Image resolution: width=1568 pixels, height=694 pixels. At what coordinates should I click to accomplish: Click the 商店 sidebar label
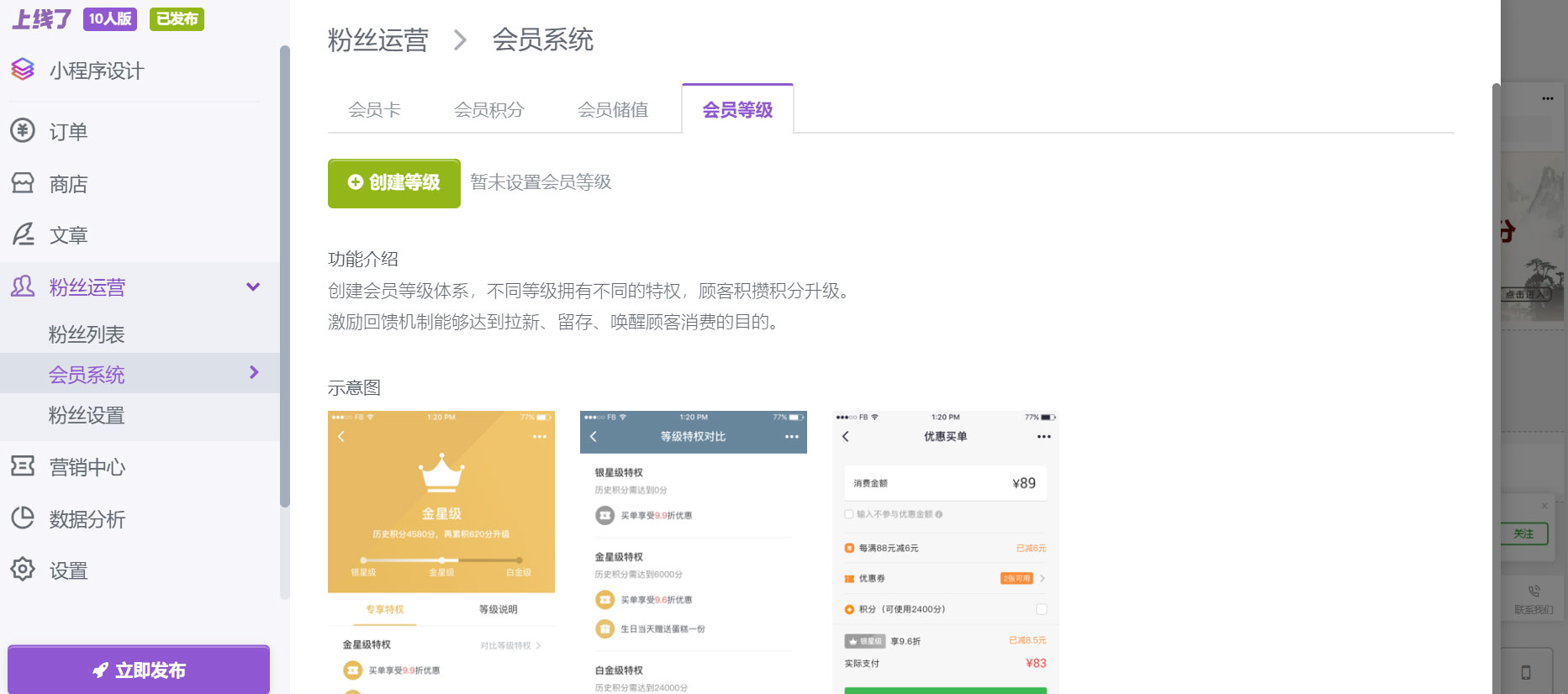click(x=68, y=184)
